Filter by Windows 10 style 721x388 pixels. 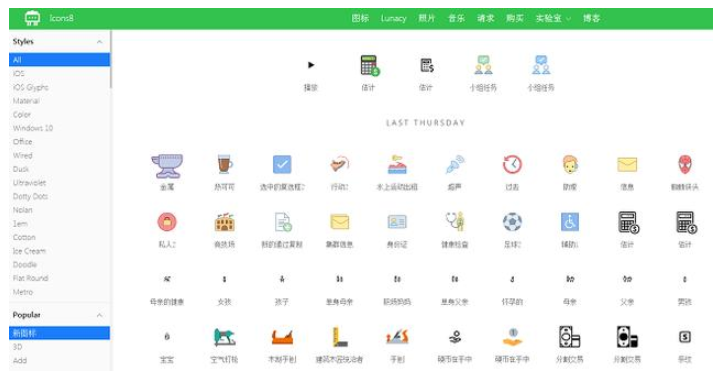pyautogui.click(x=33, y=128)
